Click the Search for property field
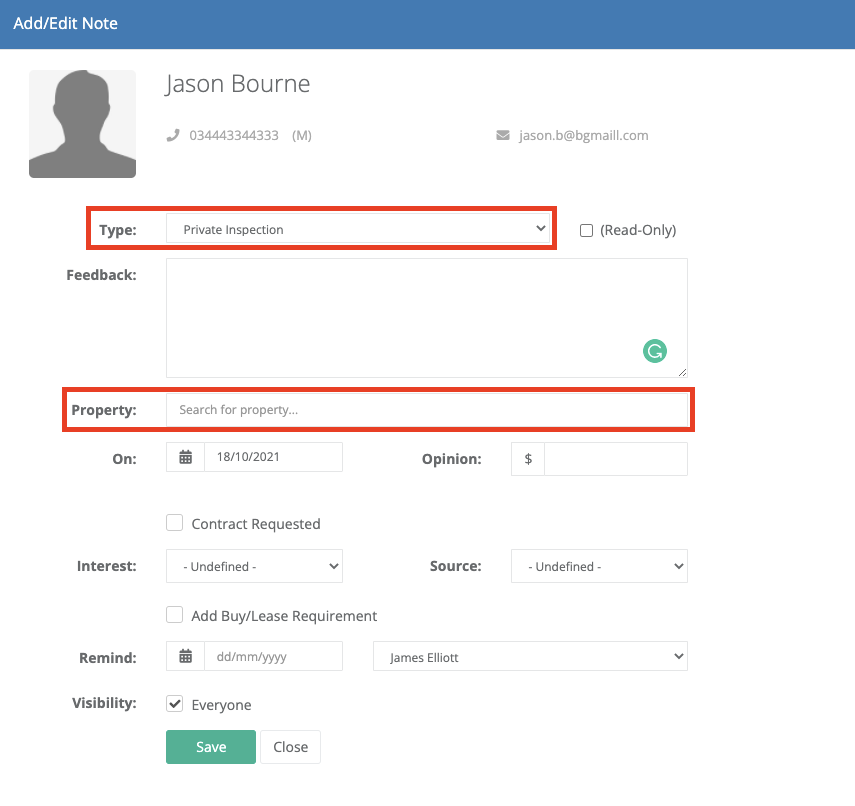855x806 pixels. (428, 410)
